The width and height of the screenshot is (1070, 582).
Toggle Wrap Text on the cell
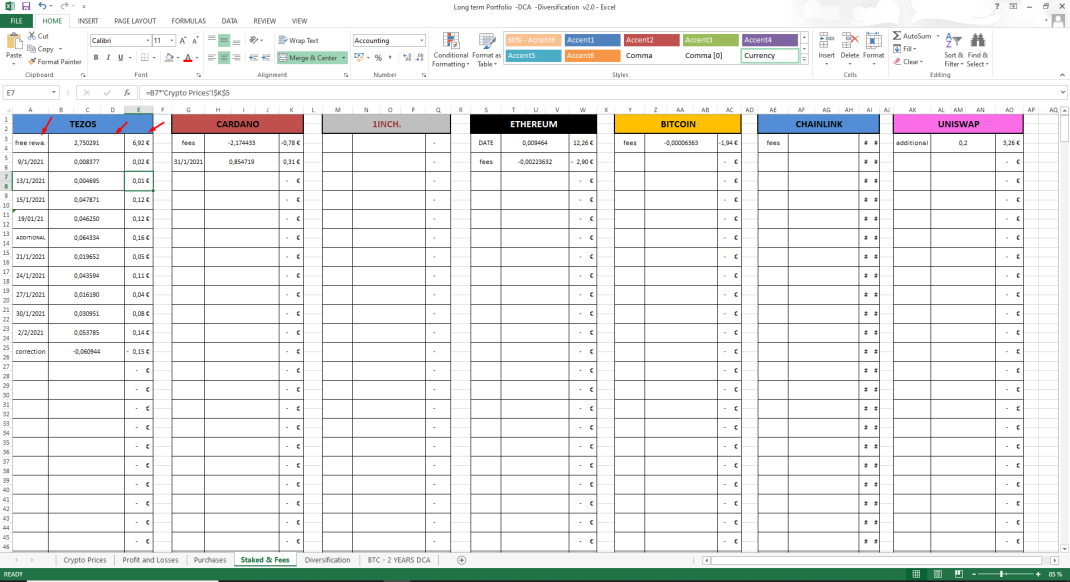tap(298, 40)
